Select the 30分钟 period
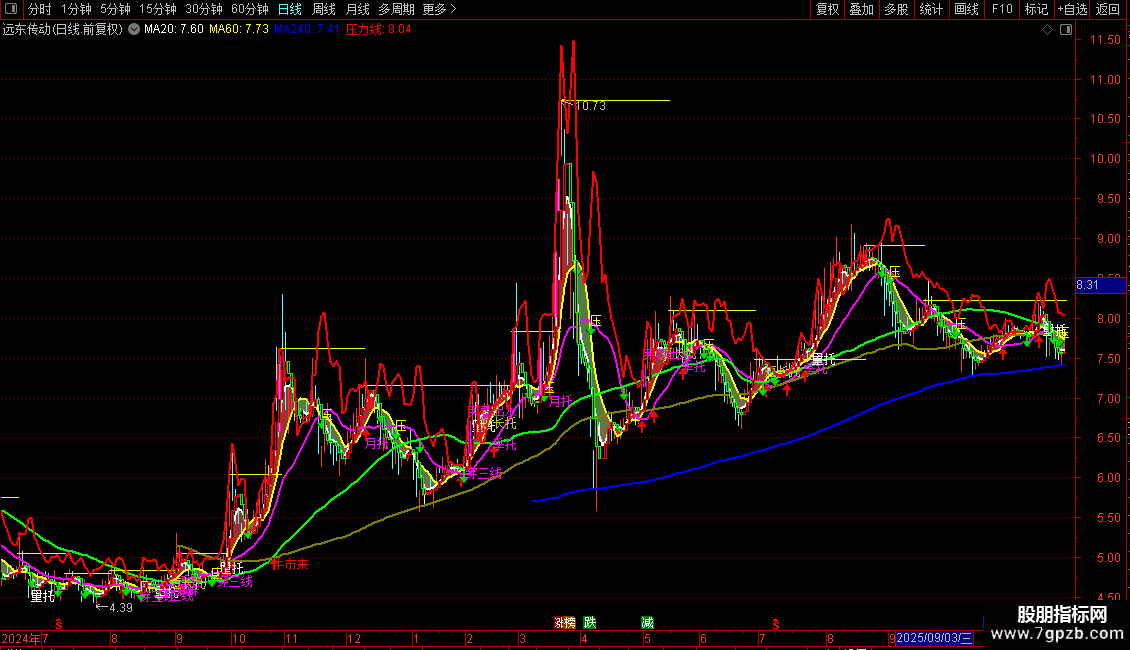Image resolution: width=1130 pixels, height=650 pixels. [204, 9]
